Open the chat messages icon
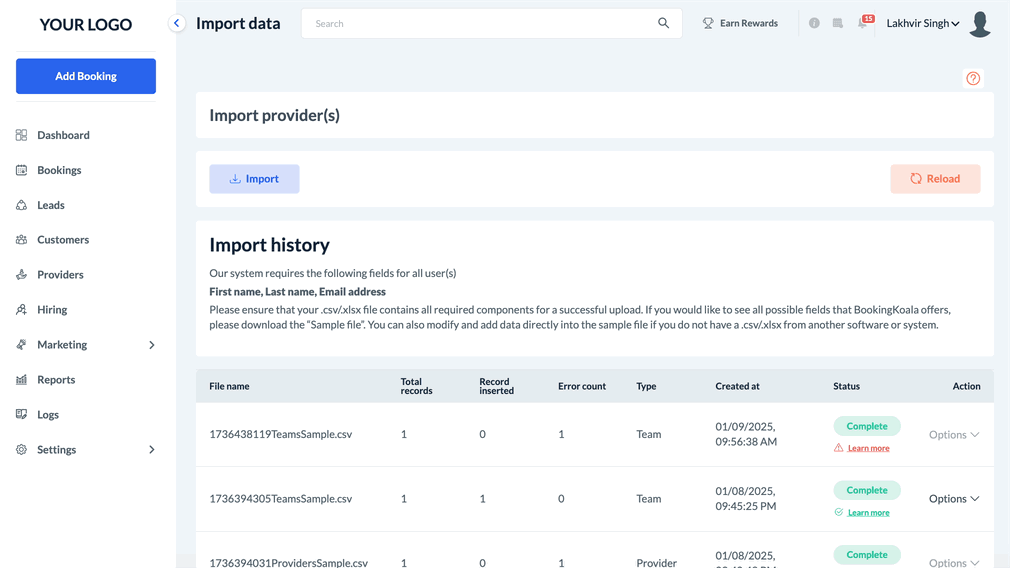 point(838,23)
